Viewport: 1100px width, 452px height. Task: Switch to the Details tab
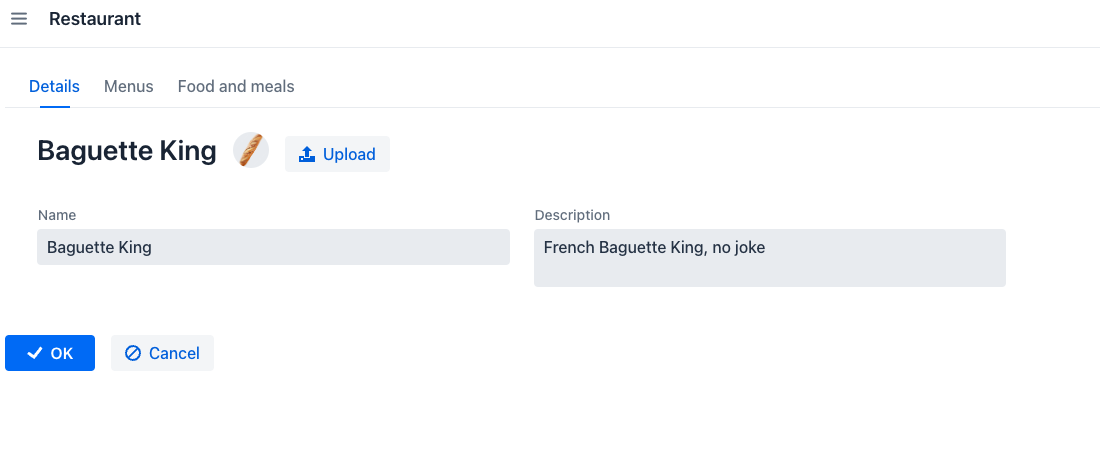(x=55, y=87)
